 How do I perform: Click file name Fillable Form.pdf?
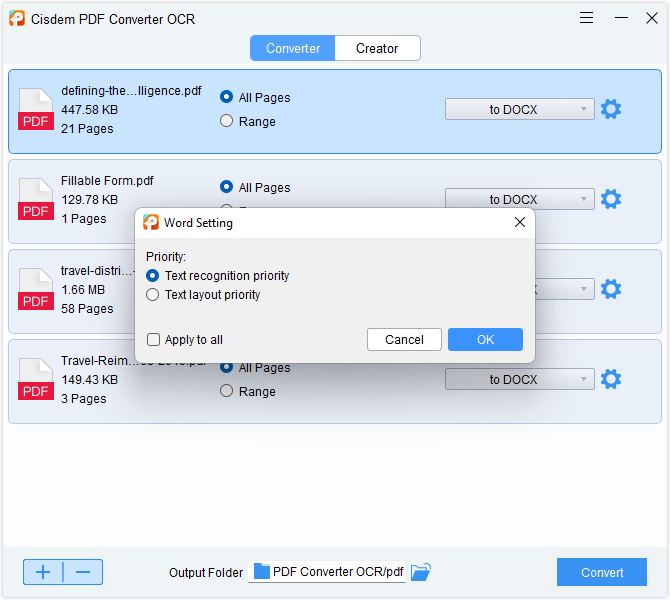107,181
